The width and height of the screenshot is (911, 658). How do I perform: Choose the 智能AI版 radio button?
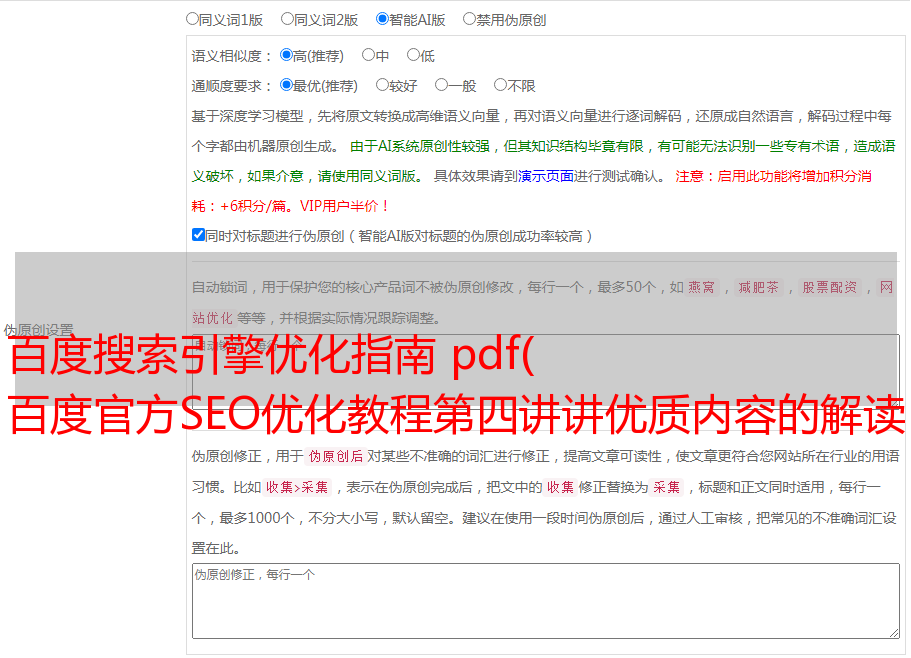click(x=382, y=19)
